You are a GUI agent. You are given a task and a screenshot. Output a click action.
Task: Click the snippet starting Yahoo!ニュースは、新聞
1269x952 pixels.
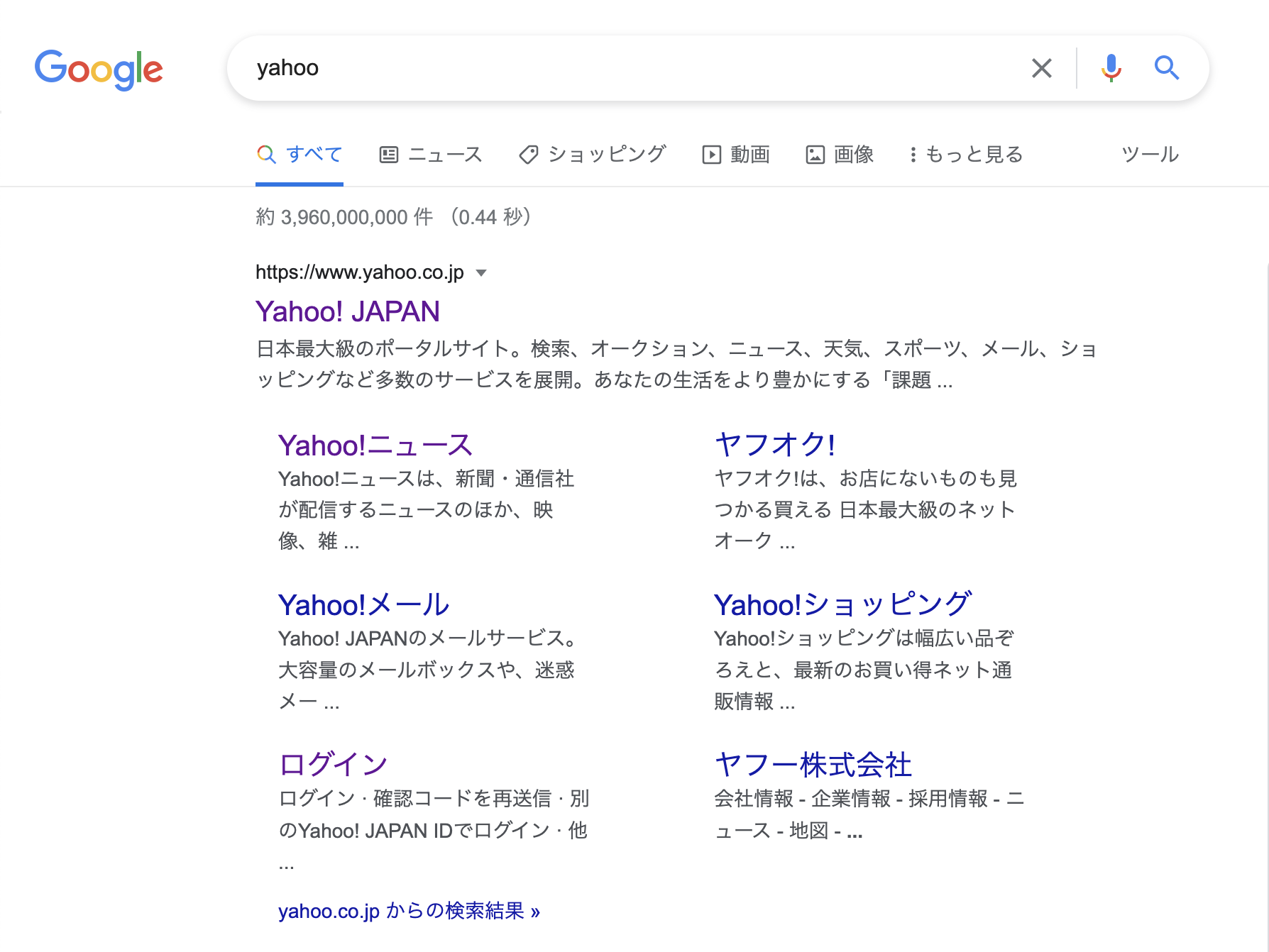[427, 510]
